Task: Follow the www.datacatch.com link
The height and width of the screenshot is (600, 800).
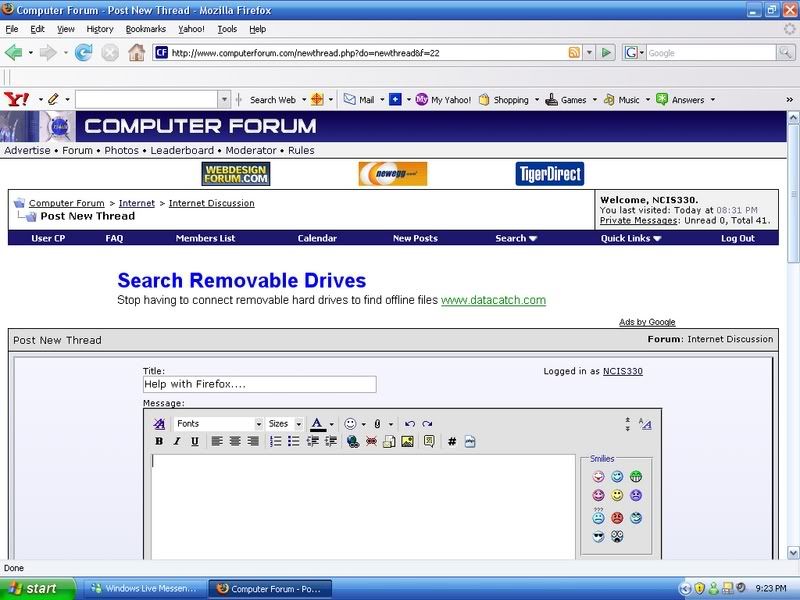Action: [x=493, y=300]
